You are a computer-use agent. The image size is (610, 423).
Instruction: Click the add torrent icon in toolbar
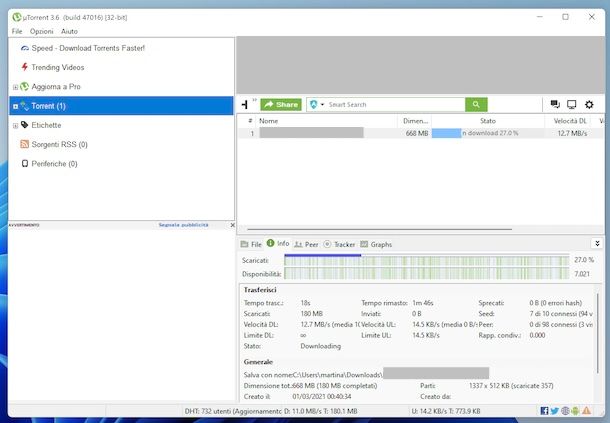244,104
